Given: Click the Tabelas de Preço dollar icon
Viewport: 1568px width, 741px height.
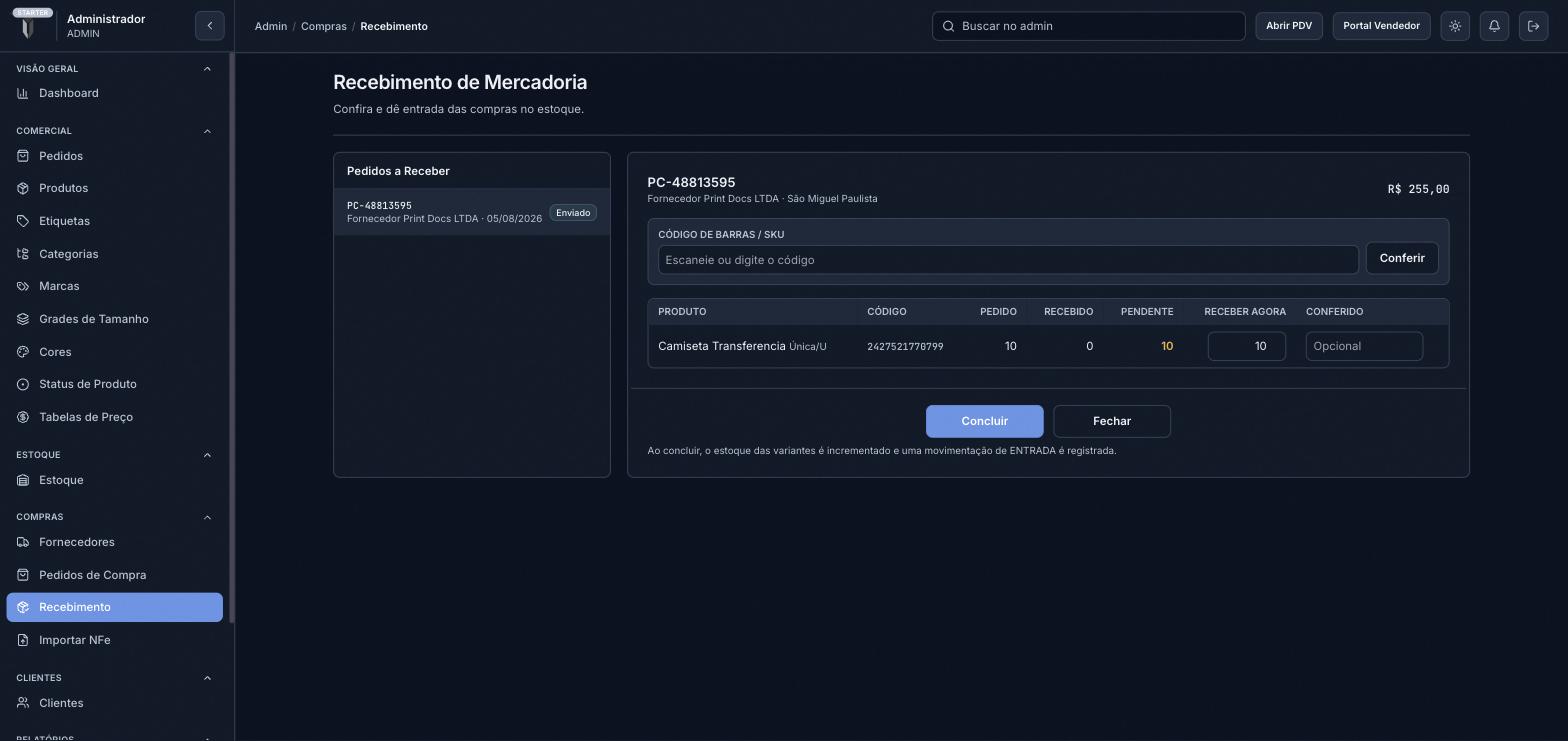Looking at the screenshot, I should pyautogui.click(x=23, y=417).
